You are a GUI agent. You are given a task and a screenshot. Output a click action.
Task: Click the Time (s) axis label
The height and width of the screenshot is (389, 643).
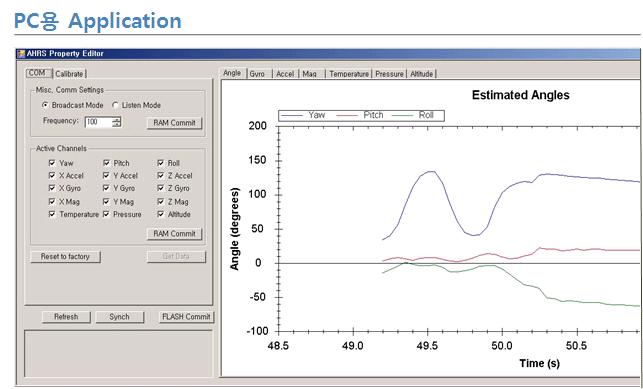tap(539, 363)
